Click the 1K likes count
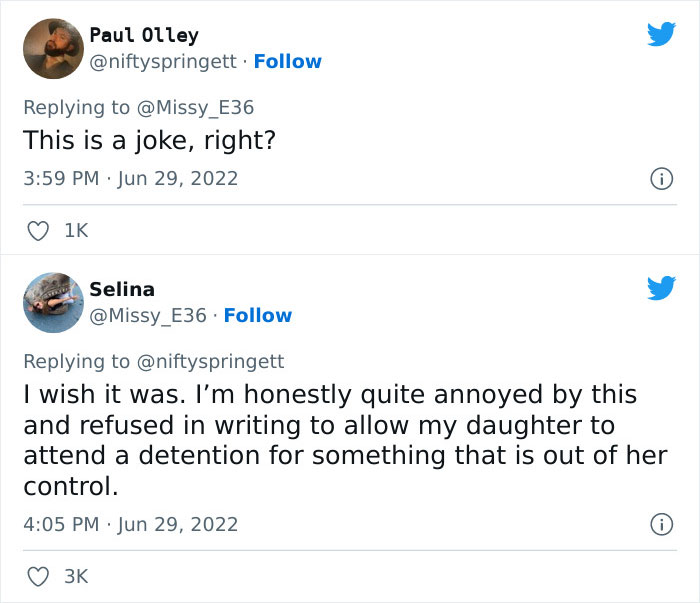 coord(76,231)
